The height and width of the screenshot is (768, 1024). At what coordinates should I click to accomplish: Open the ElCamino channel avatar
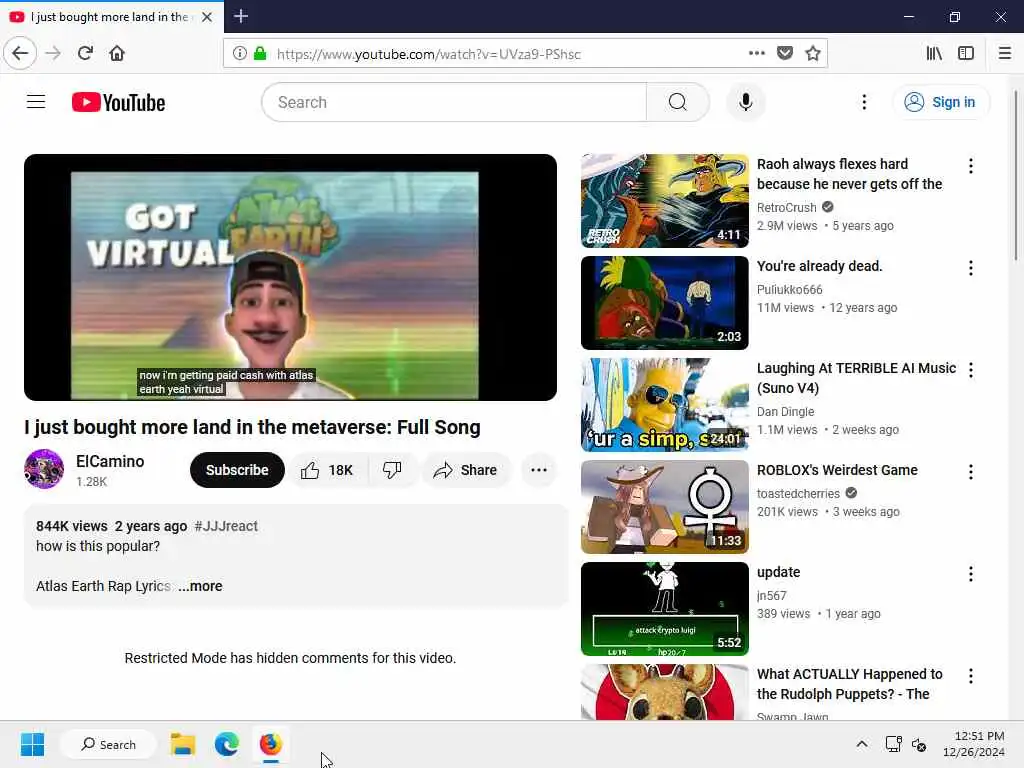[44, 469]
